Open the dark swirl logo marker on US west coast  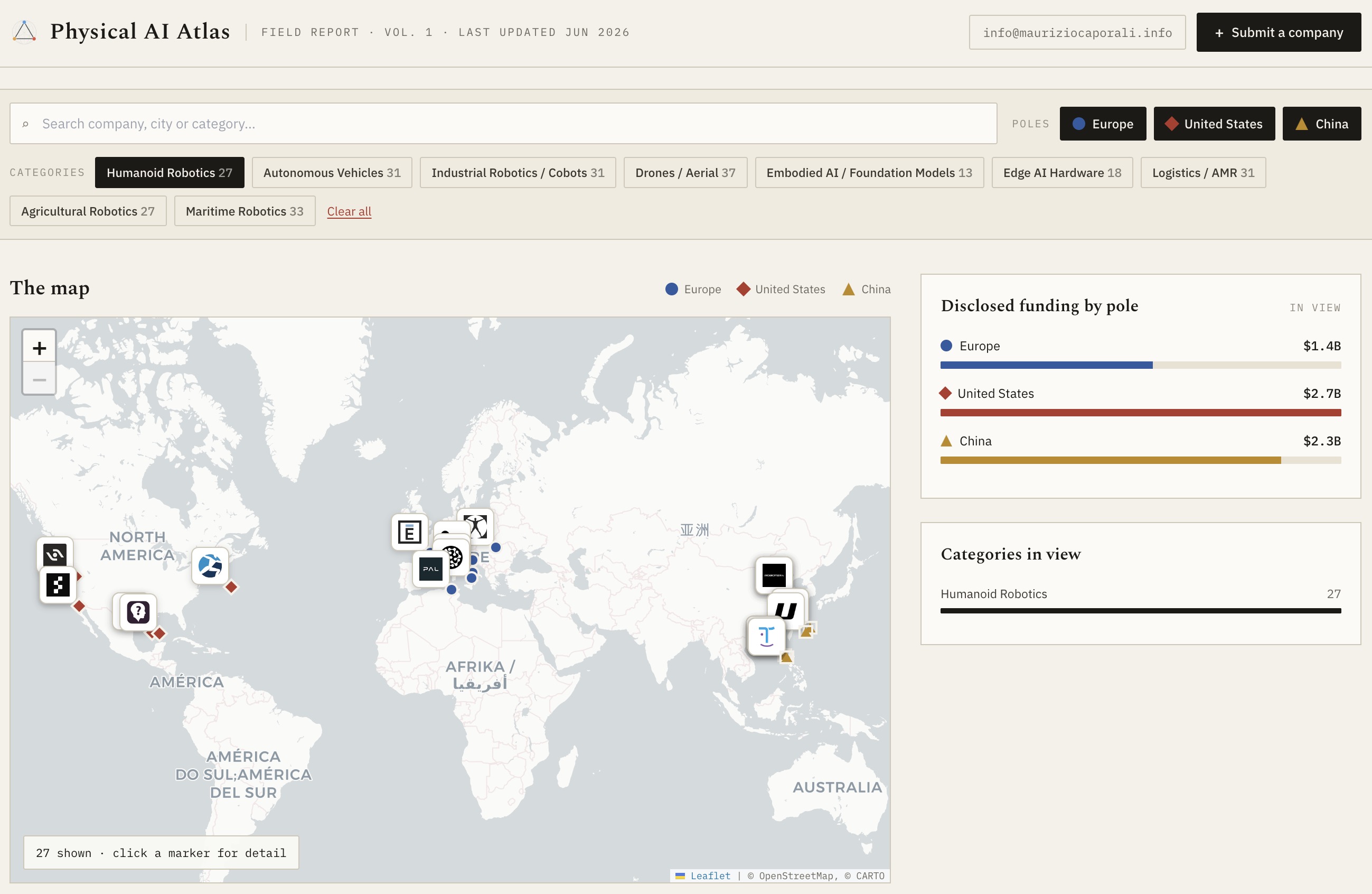(x=55, y=554)
